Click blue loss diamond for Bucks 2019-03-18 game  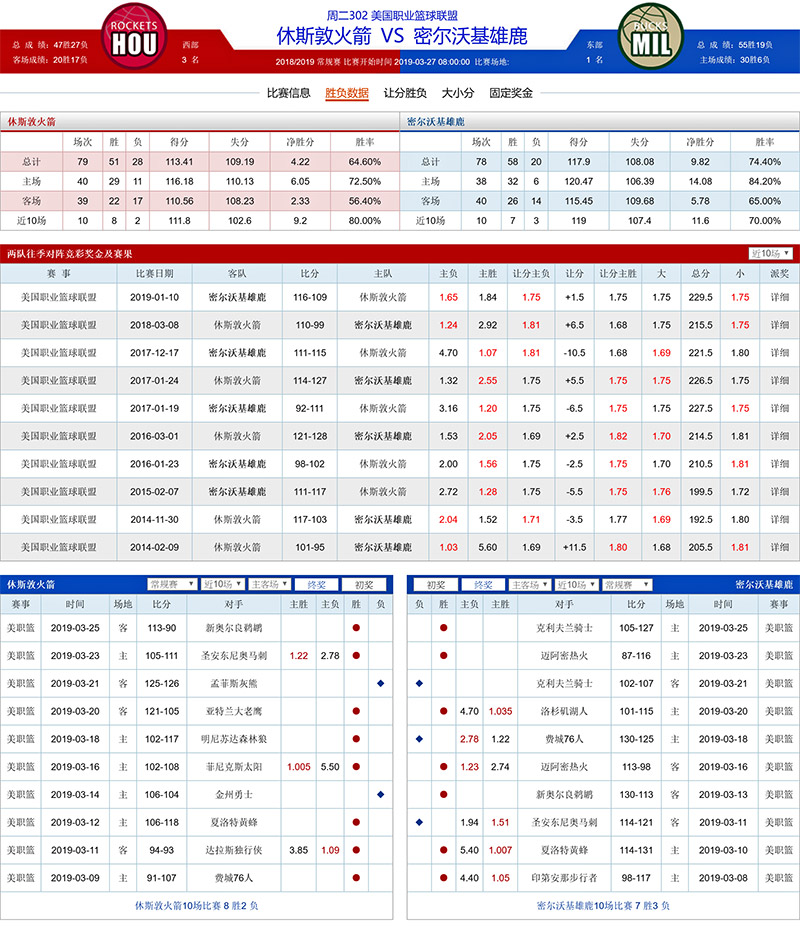click(420, 739)
